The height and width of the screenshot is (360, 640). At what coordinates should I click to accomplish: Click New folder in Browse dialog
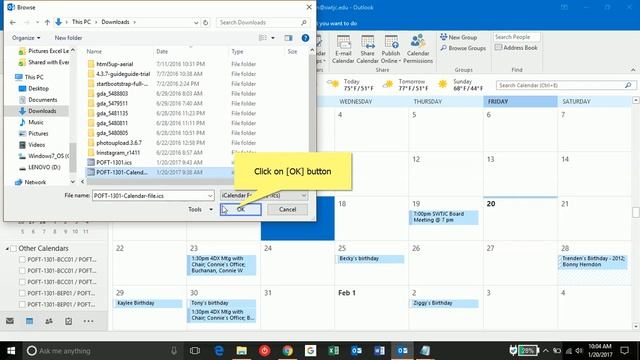tap(68, 38)
